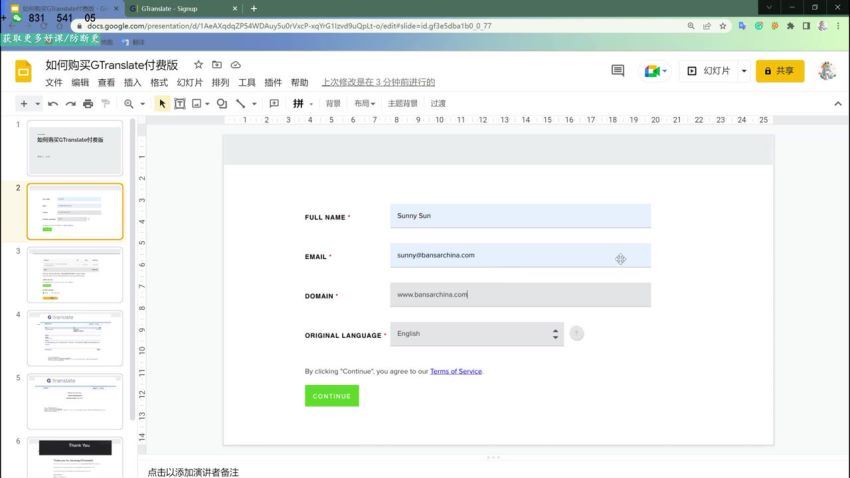Open Chrome extensions puzzle icon

(790, 25)
